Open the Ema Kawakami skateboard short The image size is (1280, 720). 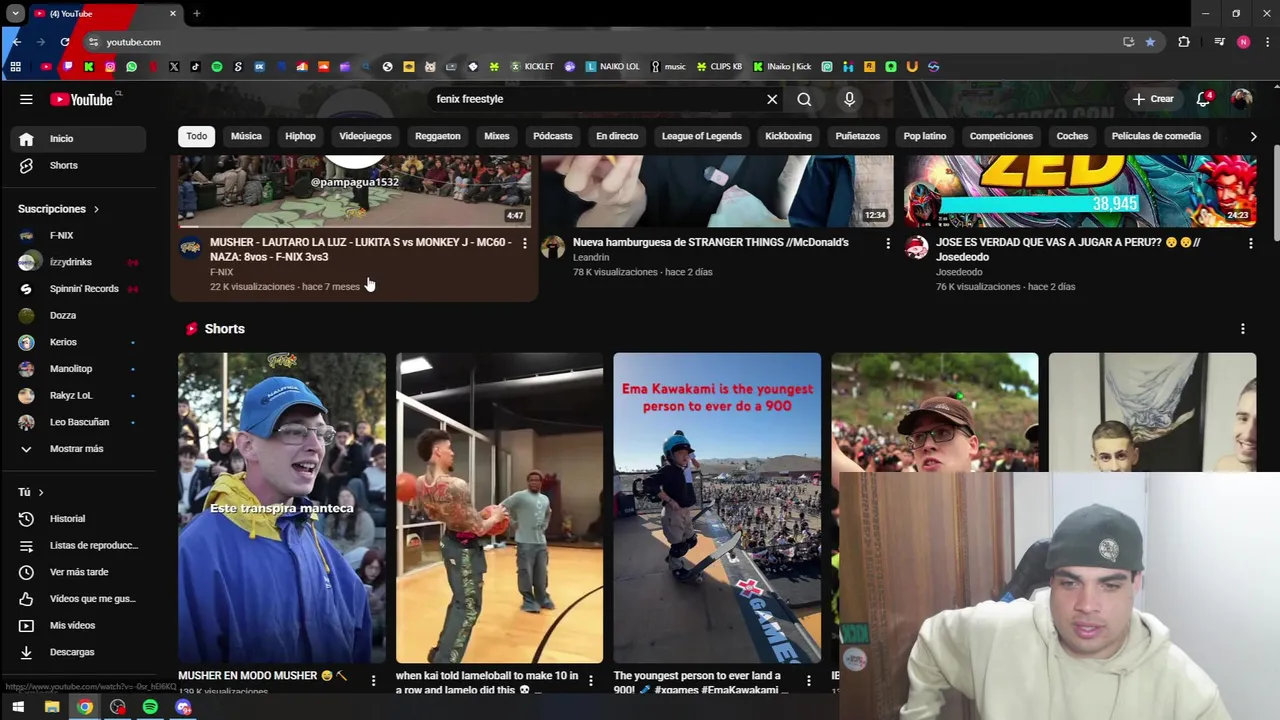tap(717, 508)
